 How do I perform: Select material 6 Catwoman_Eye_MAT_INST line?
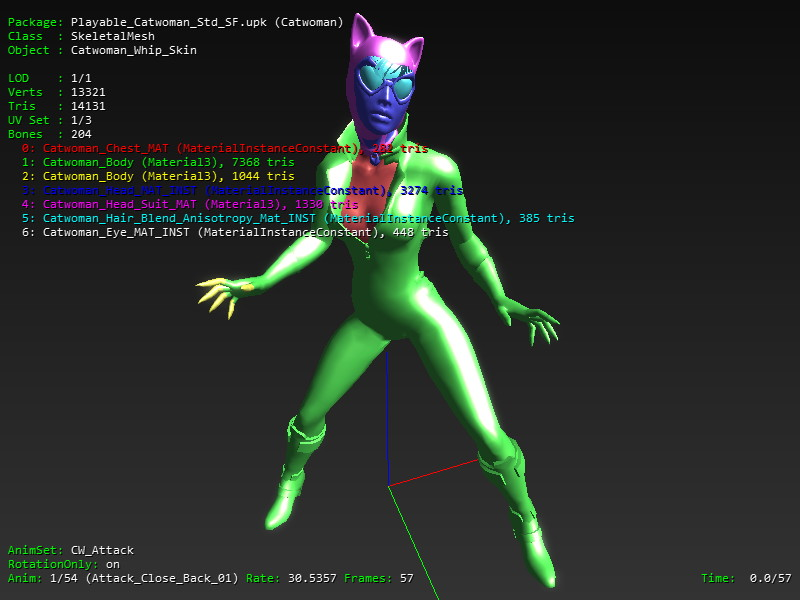235,233
